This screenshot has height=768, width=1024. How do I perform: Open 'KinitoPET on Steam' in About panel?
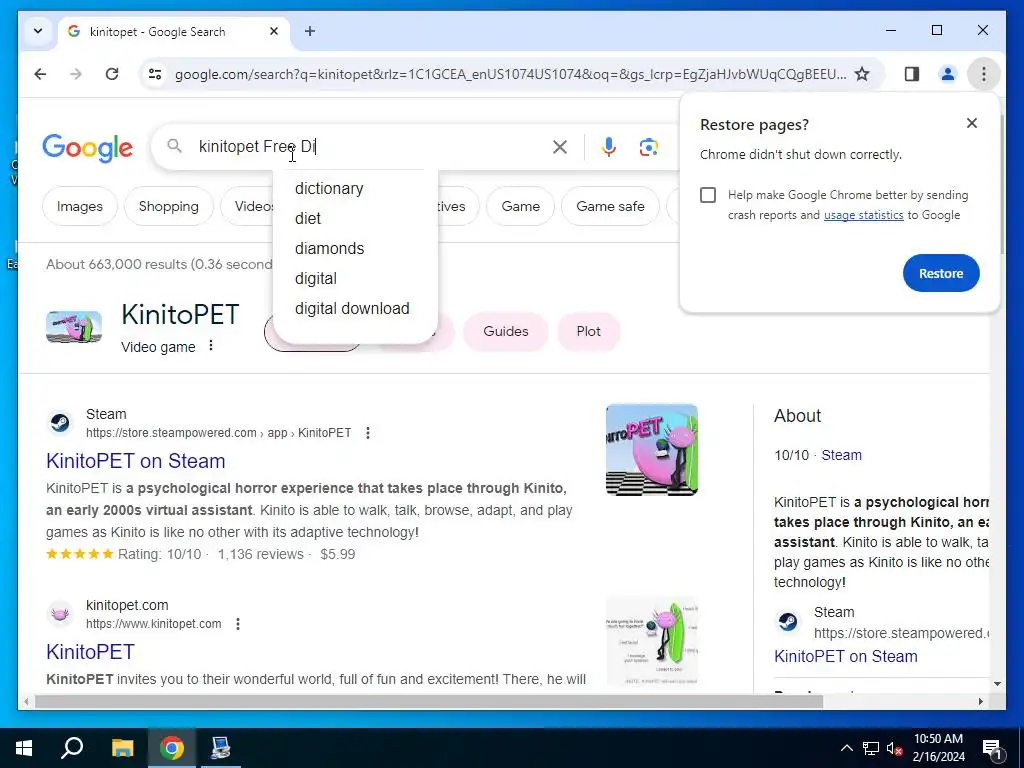click(x=846, y=656)
